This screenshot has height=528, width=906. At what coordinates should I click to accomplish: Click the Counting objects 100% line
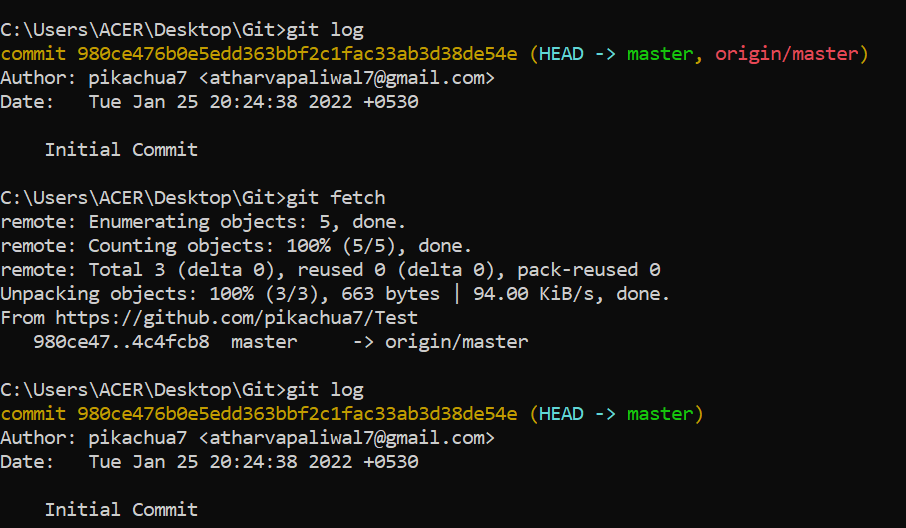[x=236, y=246]
